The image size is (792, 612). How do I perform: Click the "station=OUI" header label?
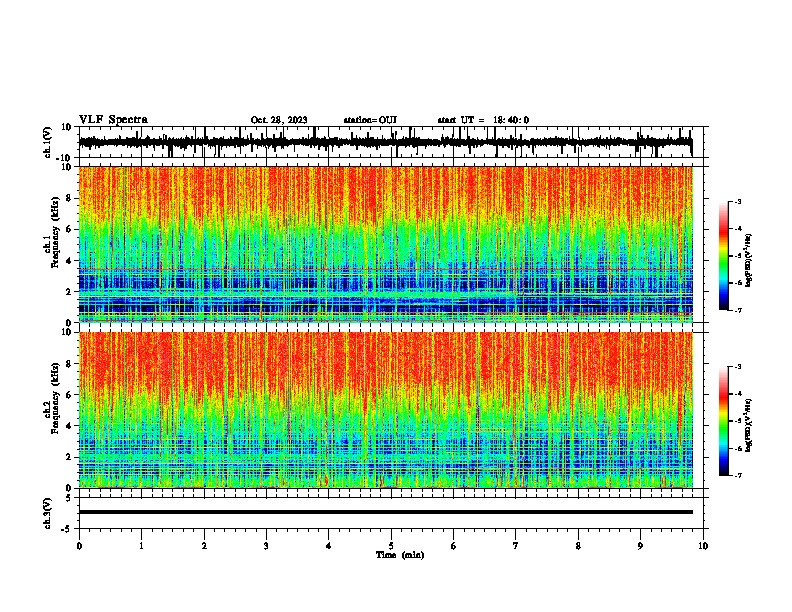coord(370,120)
